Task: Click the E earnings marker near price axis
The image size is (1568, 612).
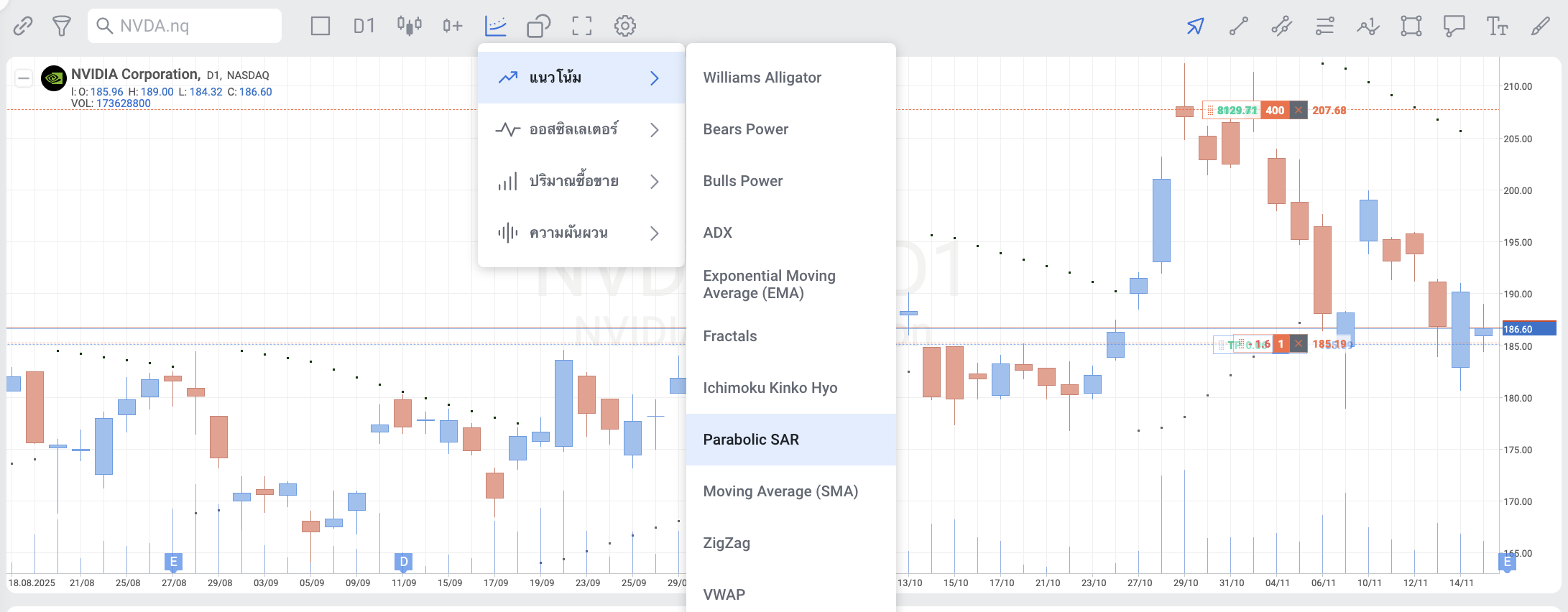Action: tap(1508, 562)
